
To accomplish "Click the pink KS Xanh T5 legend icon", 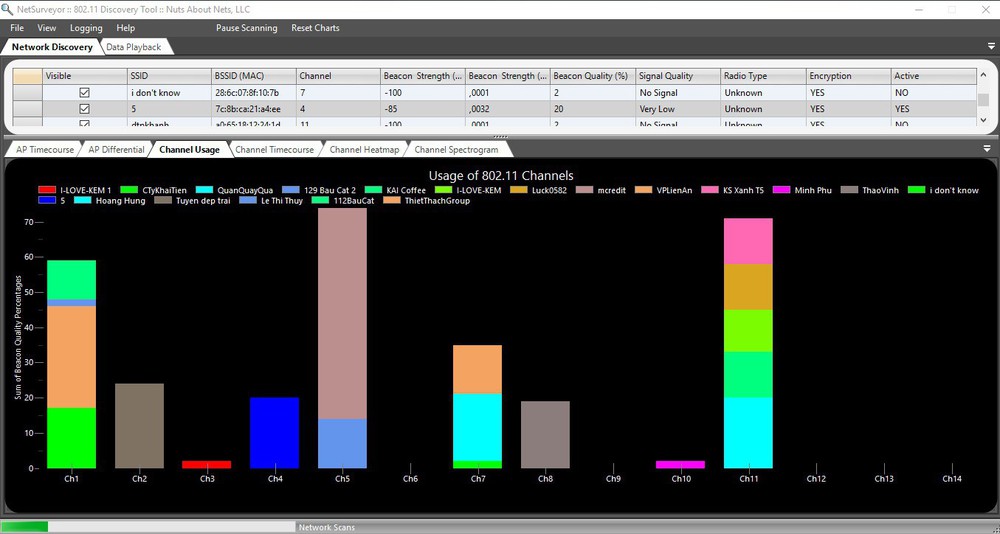I will tap(709, 190).
